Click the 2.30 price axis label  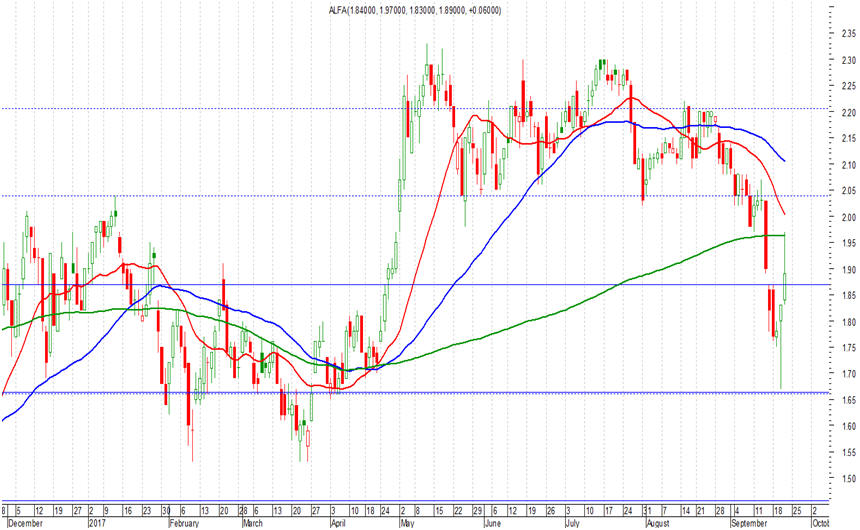tap(848, 60)
